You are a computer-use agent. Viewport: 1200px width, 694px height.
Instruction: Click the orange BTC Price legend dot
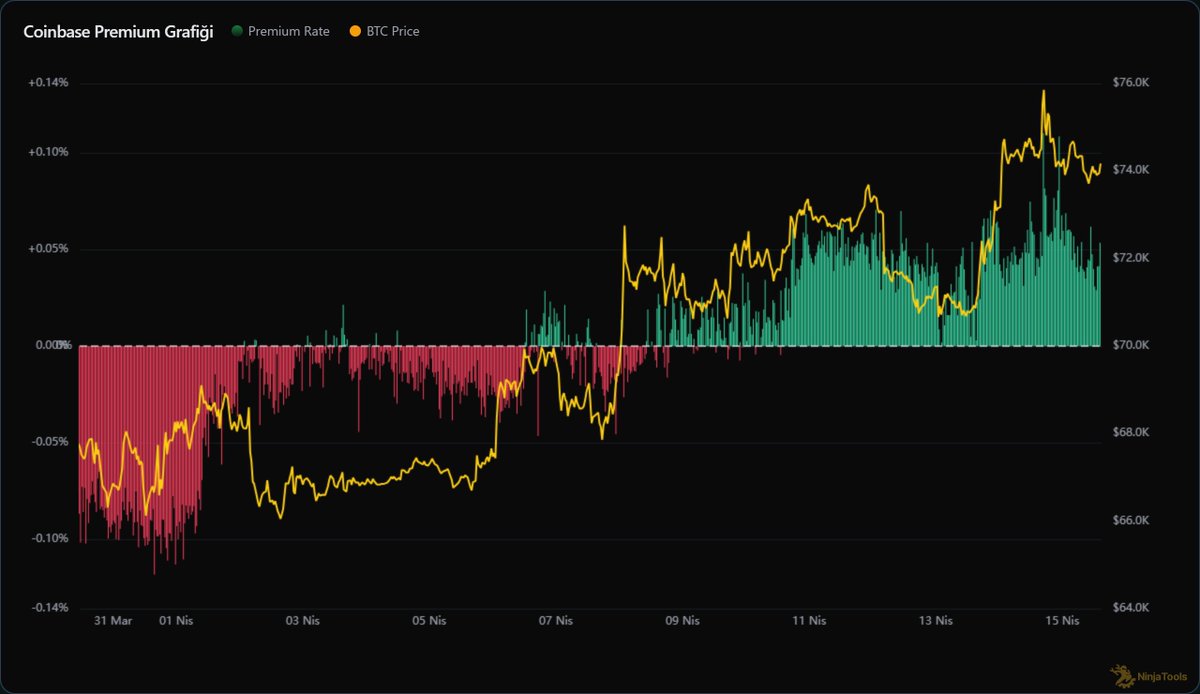coord(354,31)
